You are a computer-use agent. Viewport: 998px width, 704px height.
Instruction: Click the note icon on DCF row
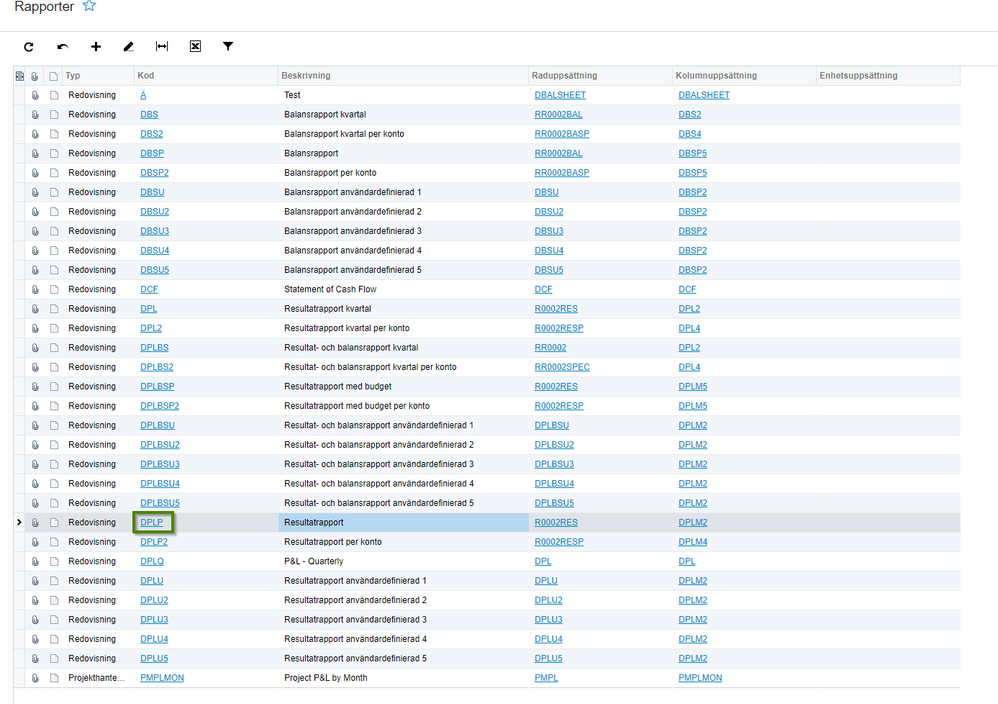53,290
